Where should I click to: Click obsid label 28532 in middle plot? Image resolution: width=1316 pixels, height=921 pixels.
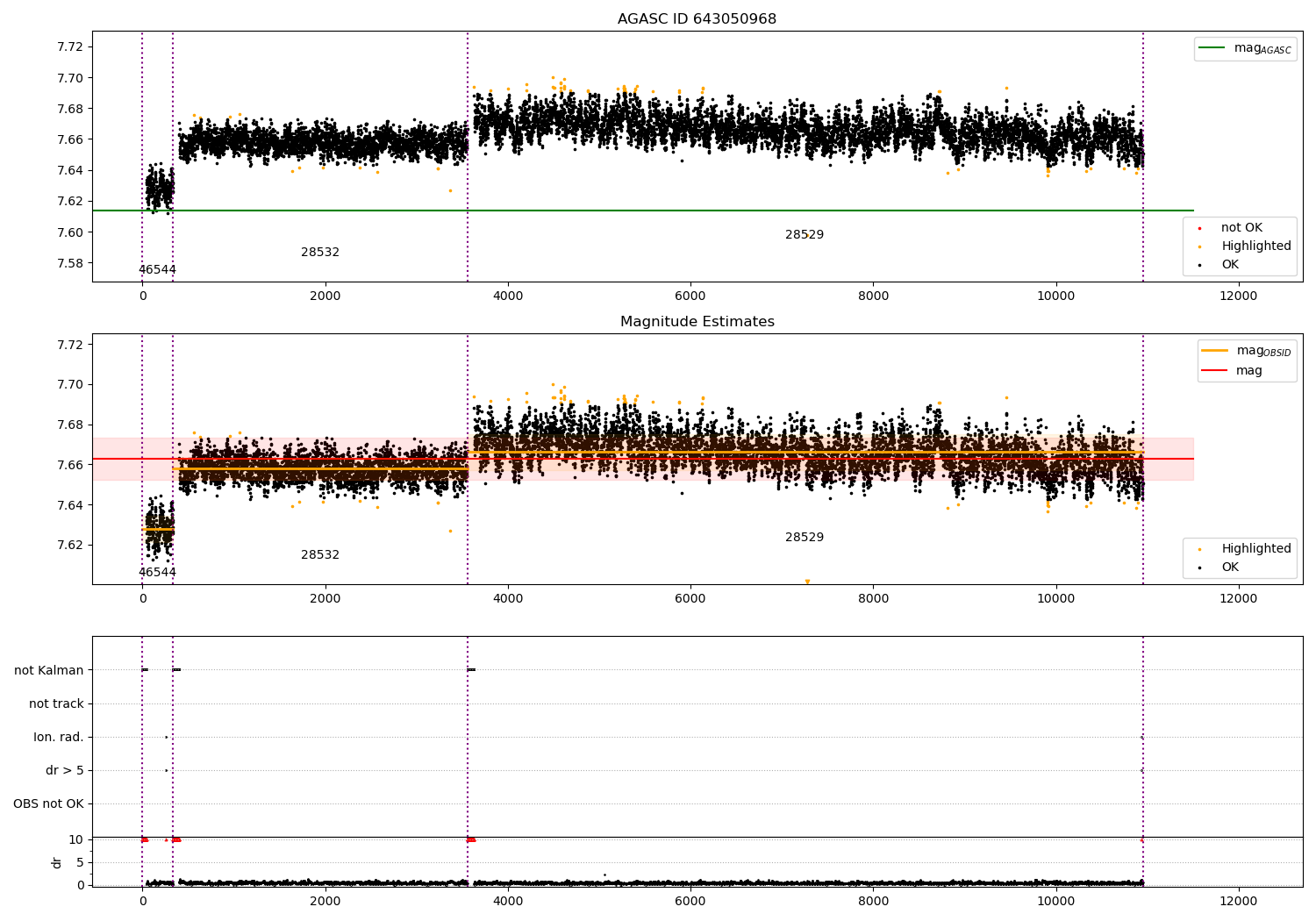(320, 555)
